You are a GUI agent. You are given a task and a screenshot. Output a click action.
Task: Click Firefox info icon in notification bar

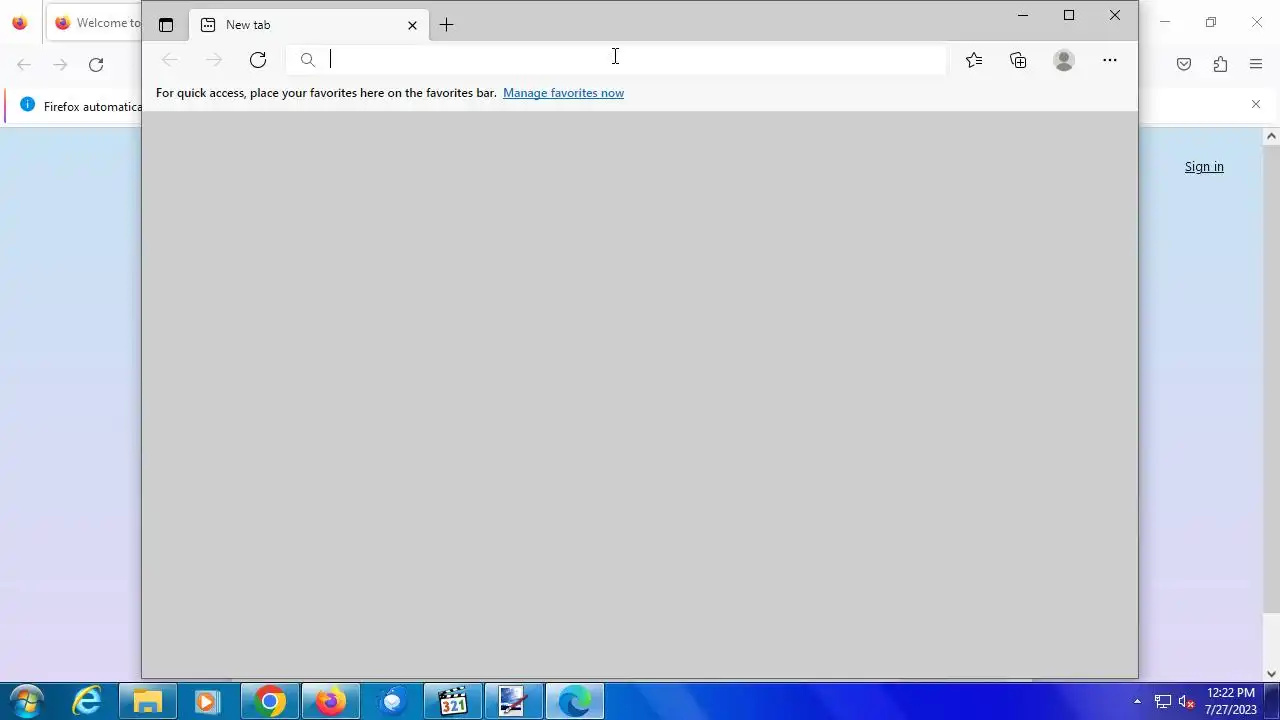(27, 105)
